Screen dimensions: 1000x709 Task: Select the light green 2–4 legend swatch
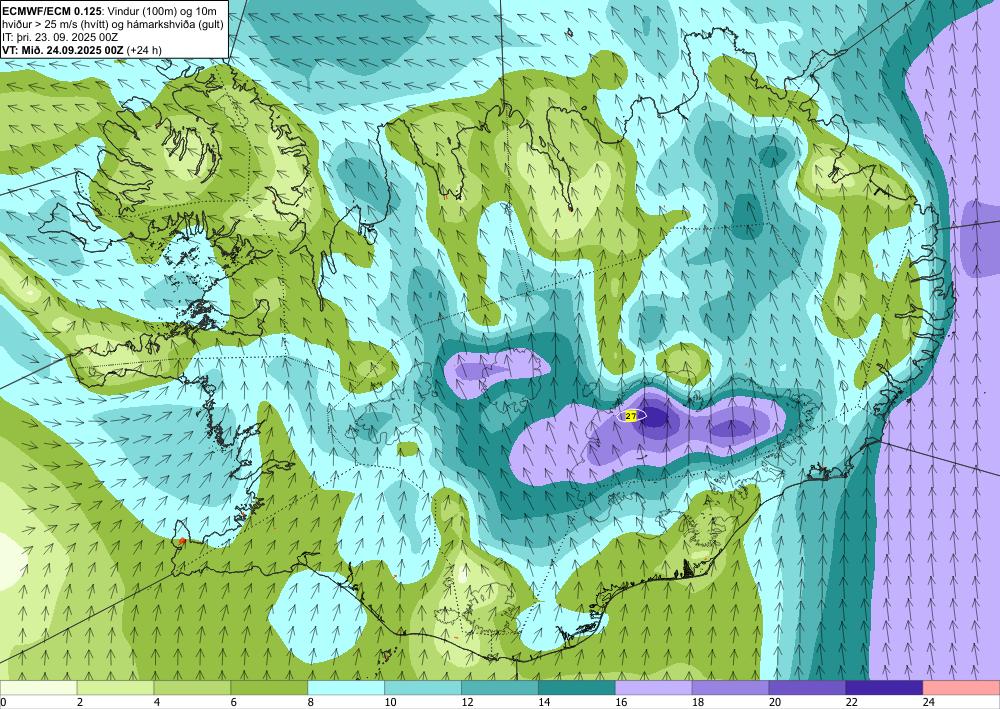coord(115,688)
